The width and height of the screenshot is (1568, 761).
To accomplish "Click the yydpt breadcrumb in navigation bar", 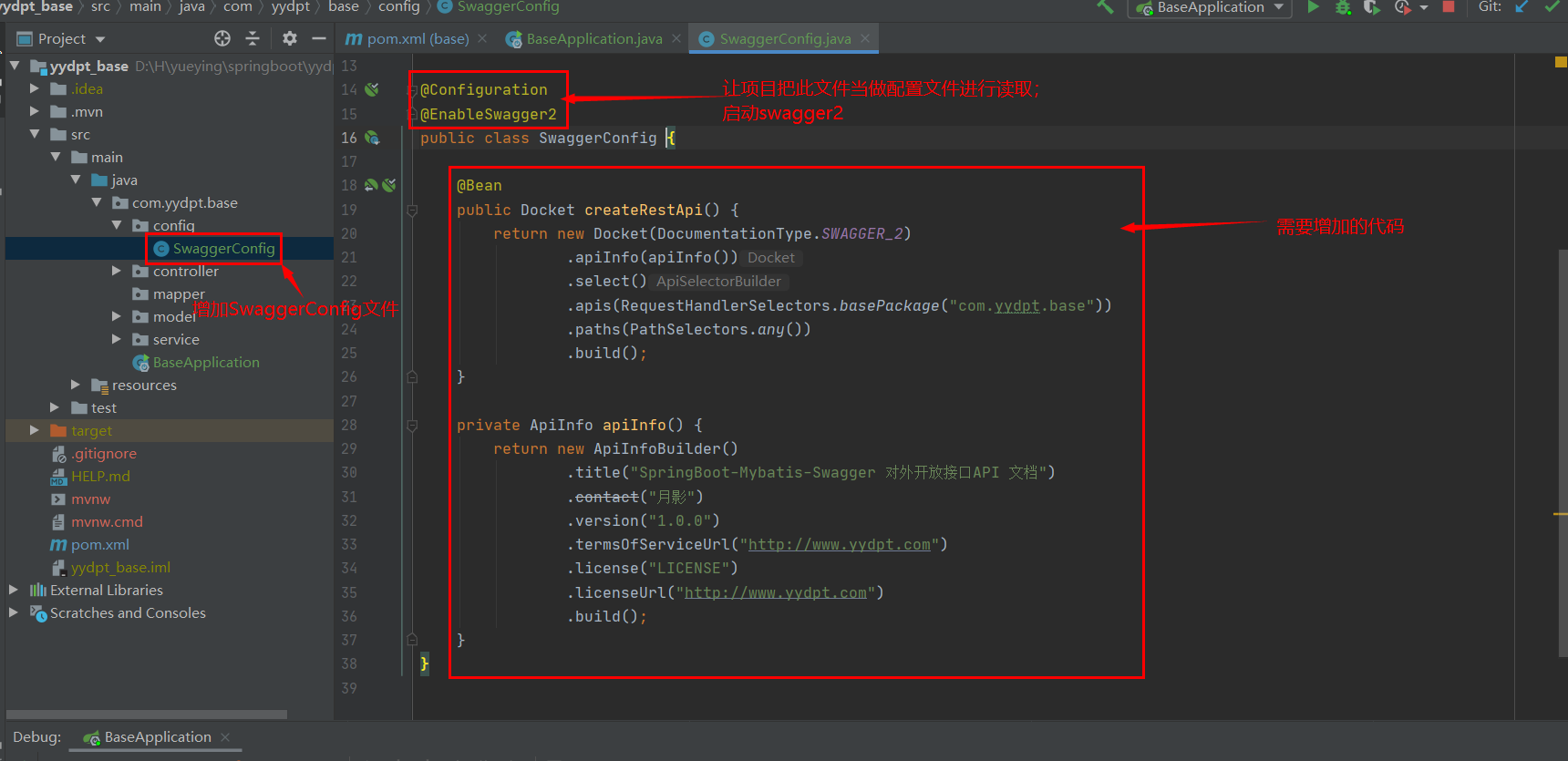I will pos(290,7).
